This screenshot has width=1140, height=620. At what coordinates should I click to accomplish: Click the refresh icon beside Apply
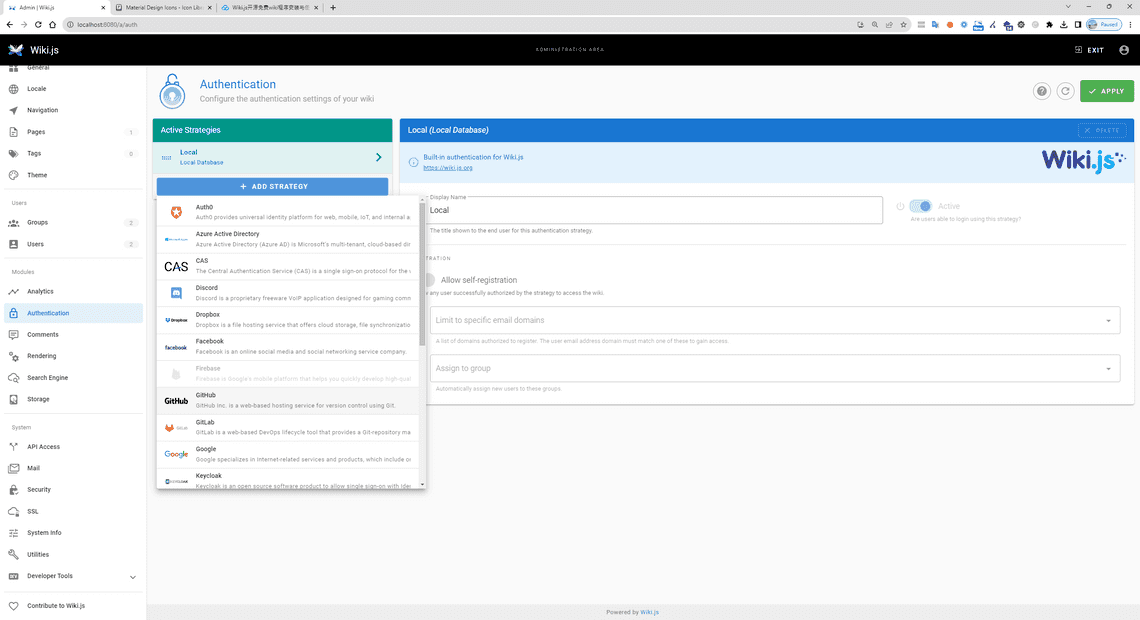point(1066,91)
